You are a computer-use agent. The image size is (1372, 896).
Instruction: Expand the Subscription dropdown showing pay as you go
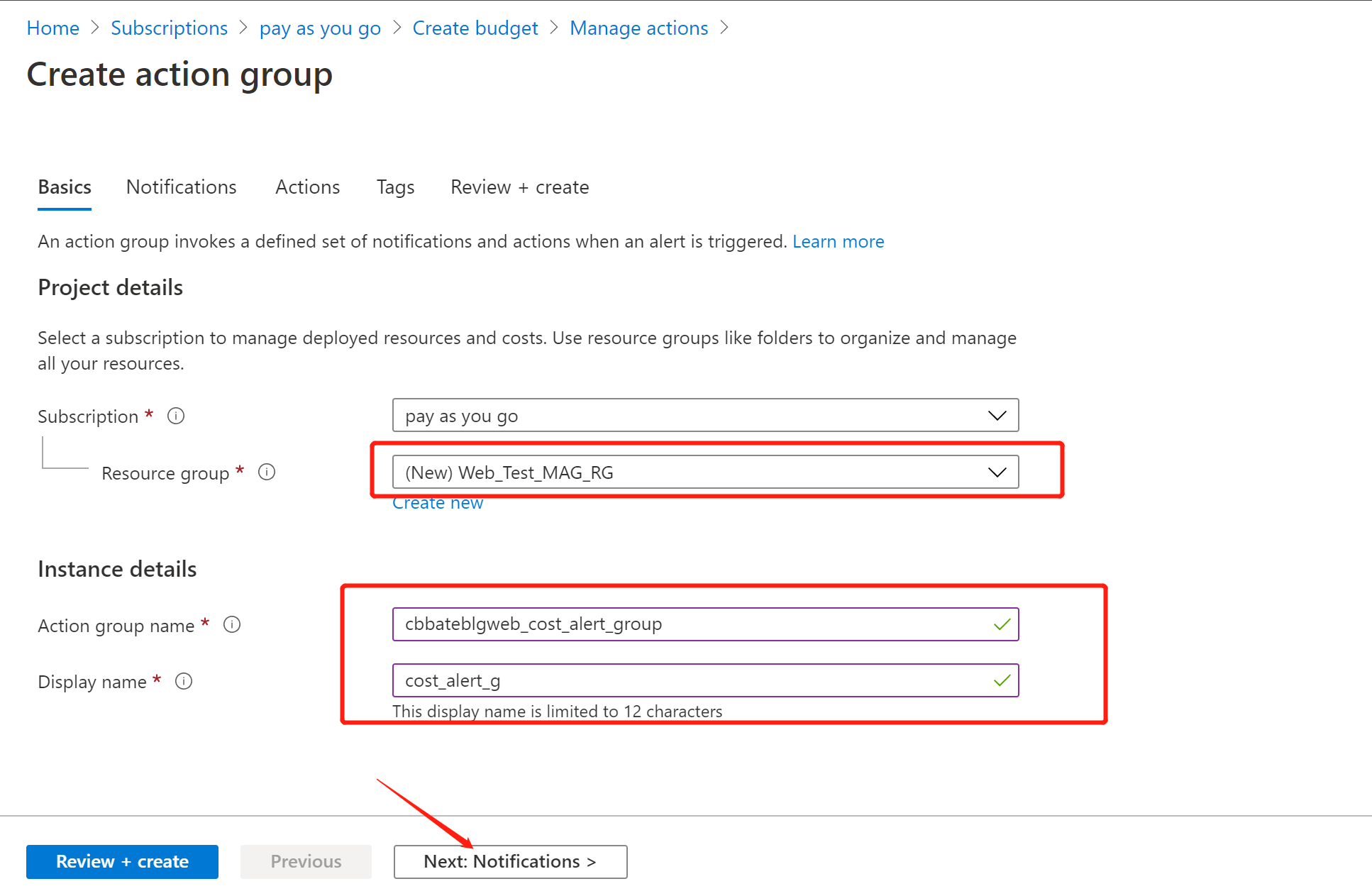pyautogui.click(x=705, y=415)
